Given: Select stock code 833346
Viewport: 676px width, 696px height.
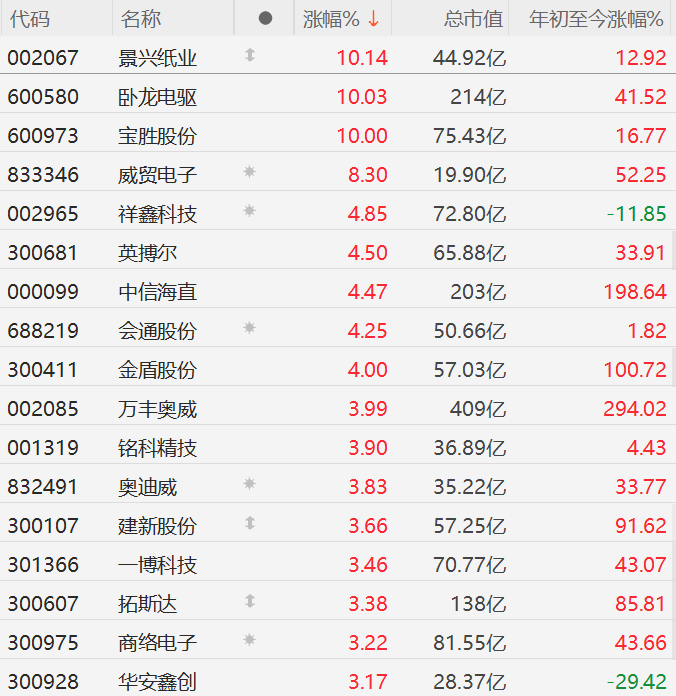Looking at the screenshot, I should (x=43, y=175).
